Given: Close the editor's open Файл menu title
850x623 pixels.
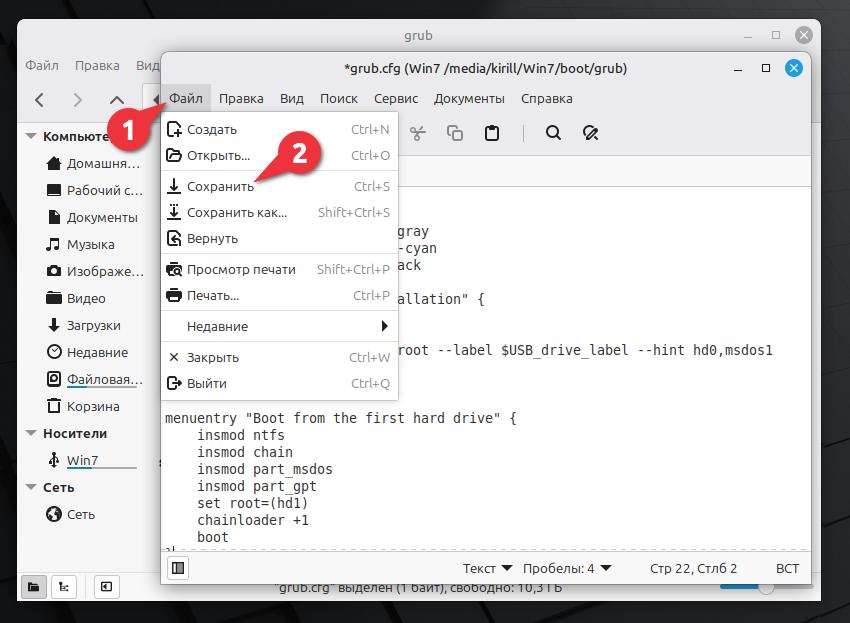Looking at the screenshot, I should click(186, 98).
